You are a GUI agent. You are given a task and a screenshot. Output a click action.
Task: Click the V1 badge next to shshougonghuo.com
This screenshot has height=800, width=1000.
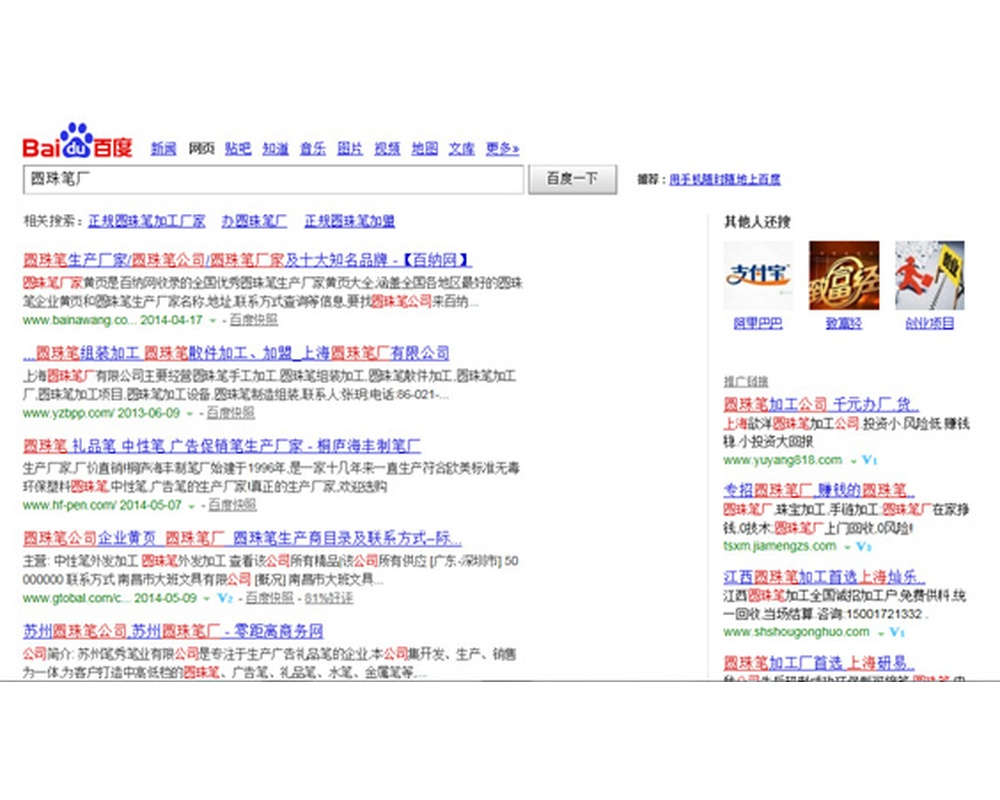click(897, 632)
